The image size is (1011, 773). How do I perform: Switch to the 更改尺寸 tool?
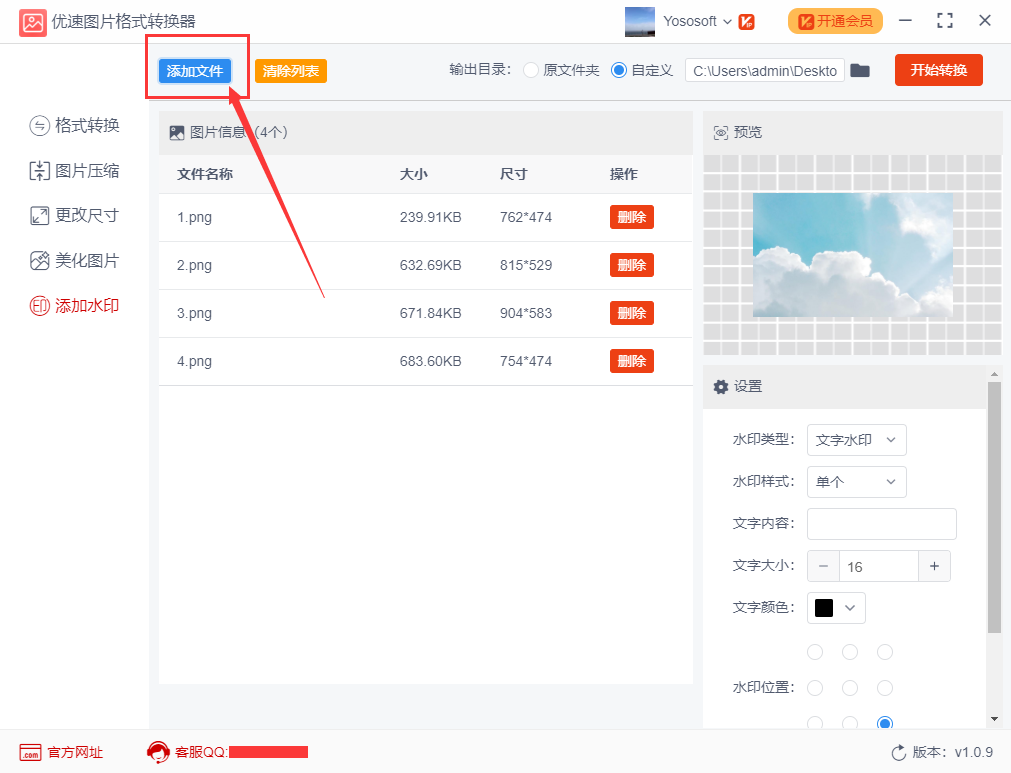(x=75, y=215)
